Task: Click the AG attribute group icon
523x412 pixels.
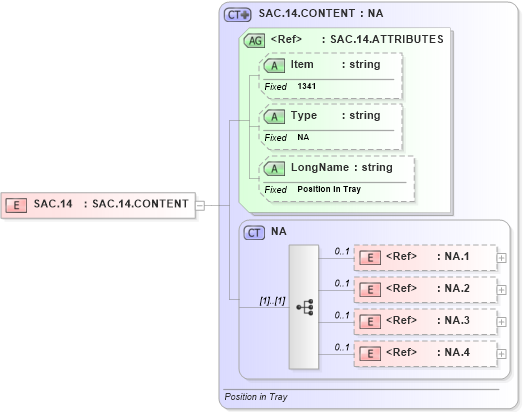Action: coord(254,41)
